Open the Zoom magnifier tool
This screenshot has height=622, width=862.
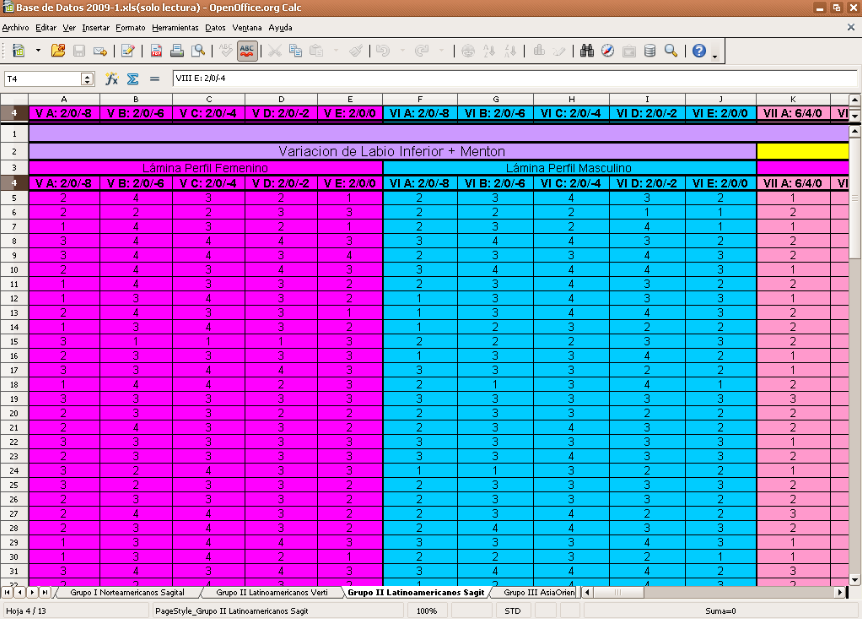670,49
